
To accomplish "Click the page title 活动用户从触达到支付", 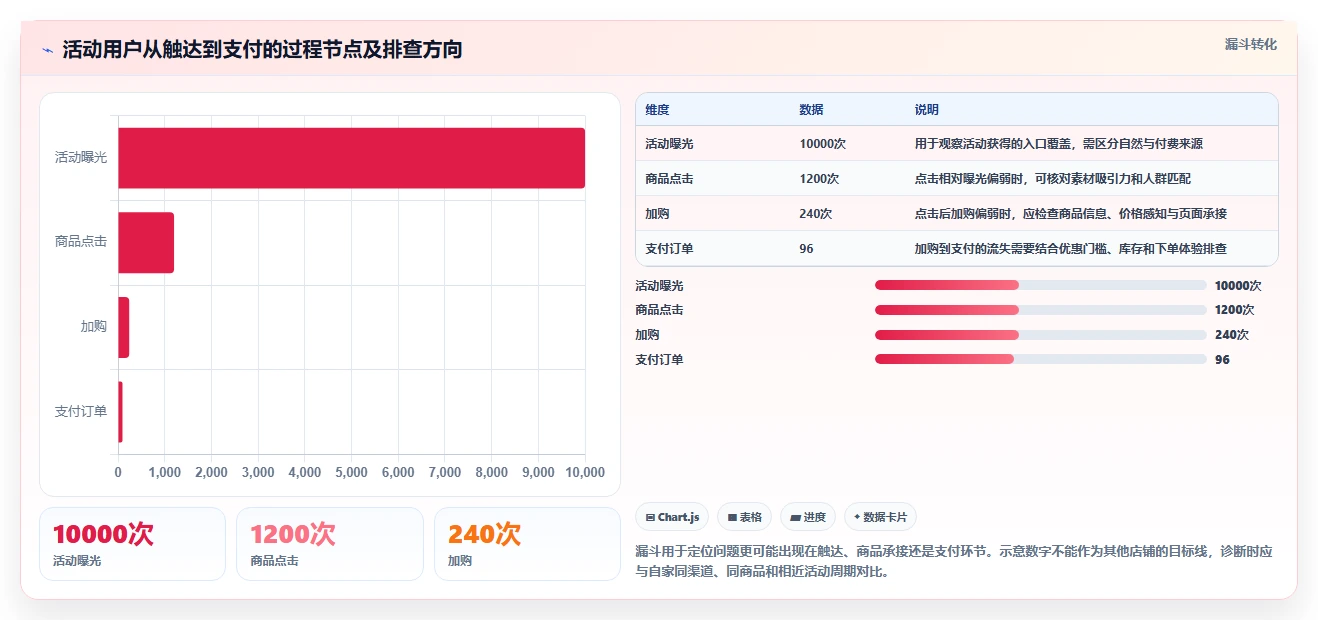I will [262, 50].
